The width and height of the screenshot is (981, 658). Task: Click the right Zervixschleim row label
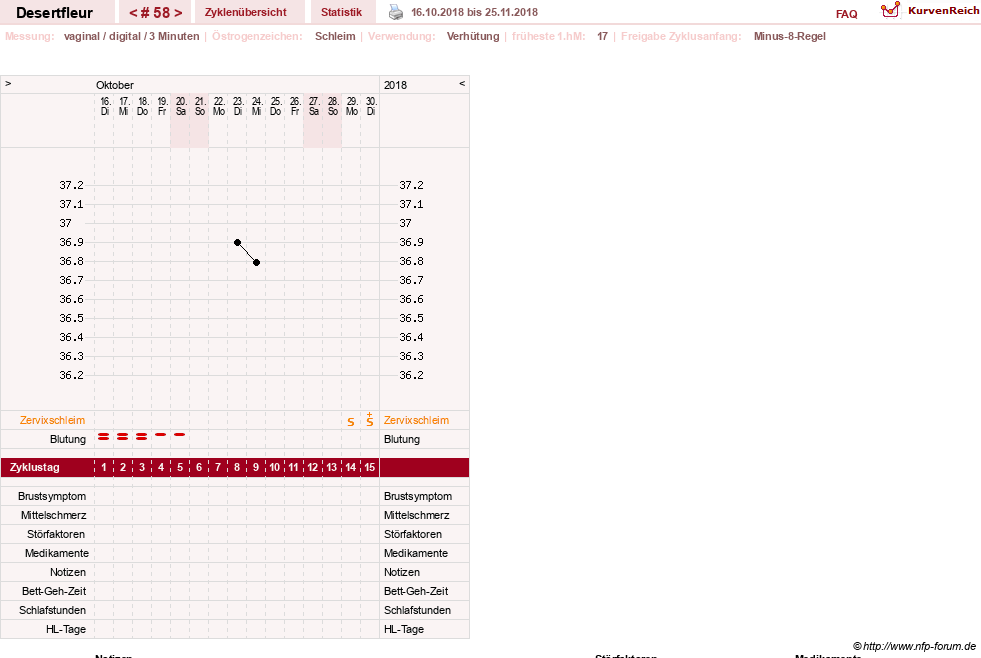(x=416, y=420)
